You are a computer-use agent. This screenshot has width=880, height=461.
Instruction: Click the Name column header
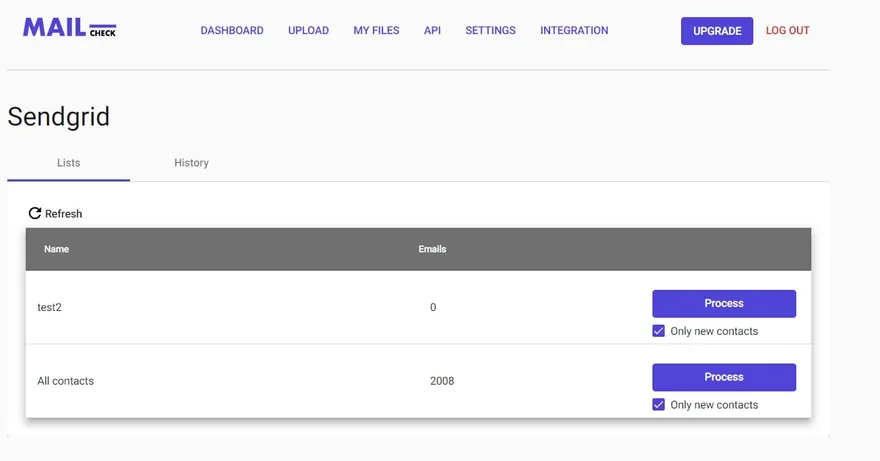click(57, 249)
